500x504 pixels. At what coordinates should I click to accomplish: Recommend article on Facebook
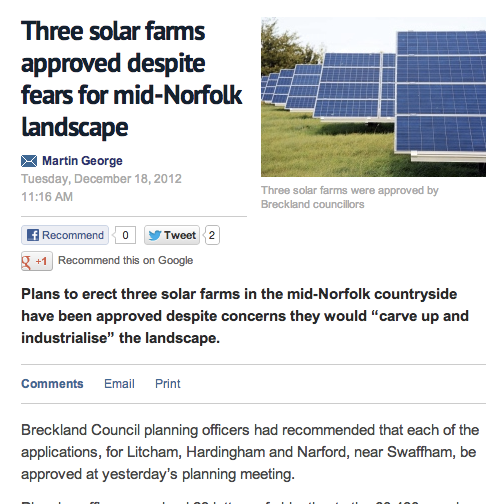(65, 235)
